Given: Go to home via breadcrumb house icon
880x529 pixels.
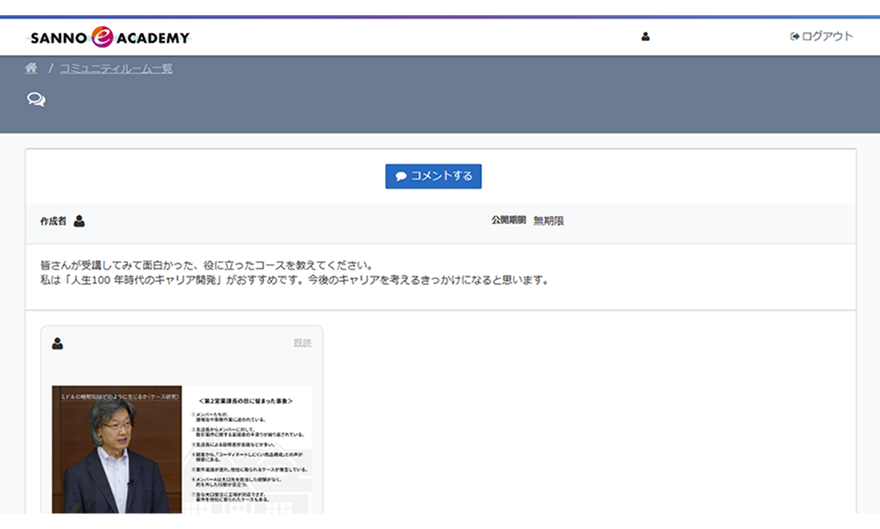Looking at the screenshot, I should [32, 68].
